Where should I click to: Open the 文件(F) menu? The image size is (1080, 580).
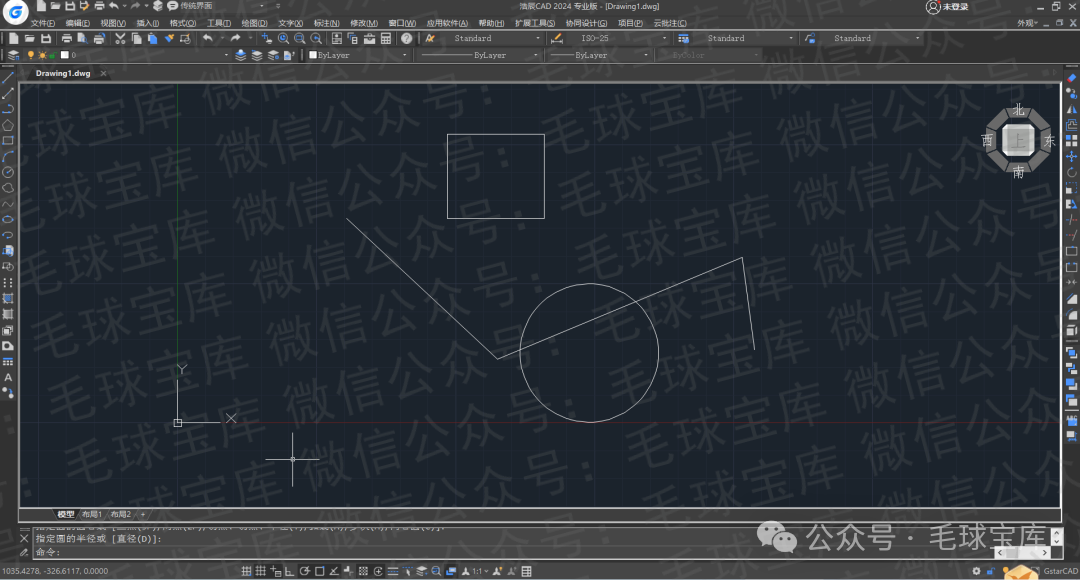(x=43, y=23)
